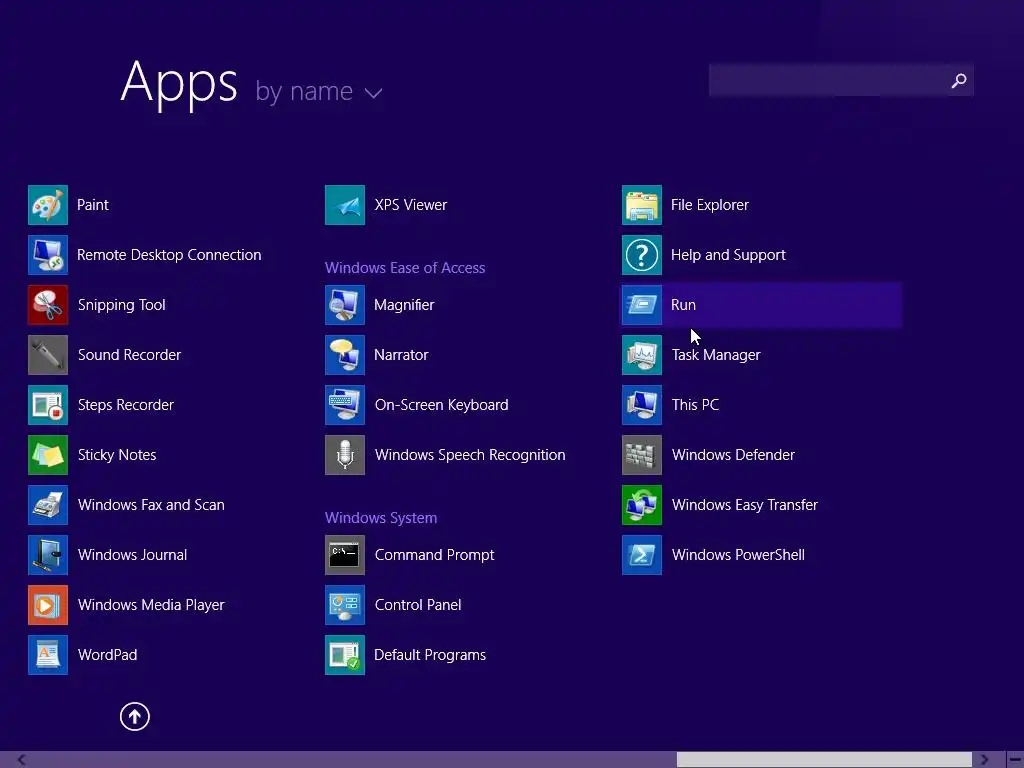
Task: Click the 'File Explorer' label
Action: (x=709, y=205)
